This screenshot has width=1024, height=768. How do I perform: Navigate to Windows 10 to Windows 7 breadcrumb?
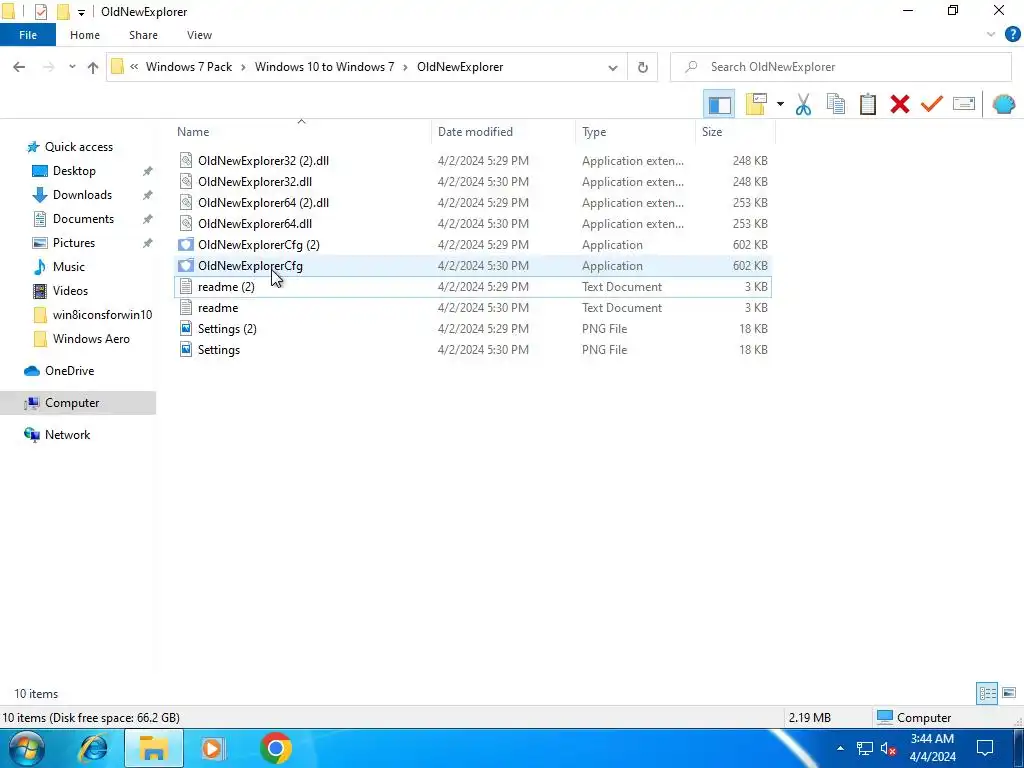pyautogui.click(x=325, y=67)
